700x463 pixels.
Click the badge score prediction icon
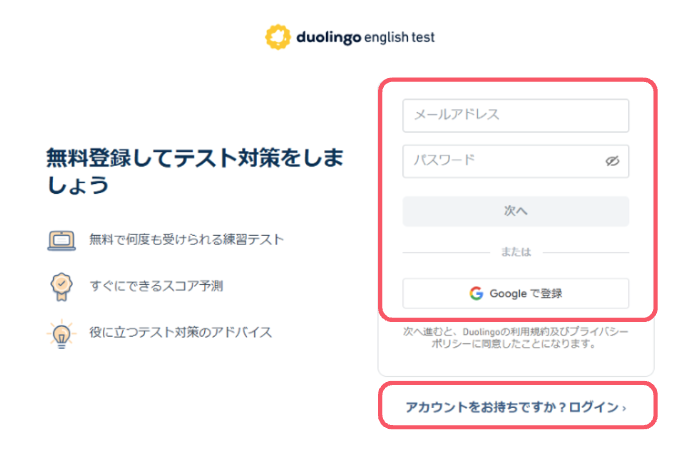point(62,287)
